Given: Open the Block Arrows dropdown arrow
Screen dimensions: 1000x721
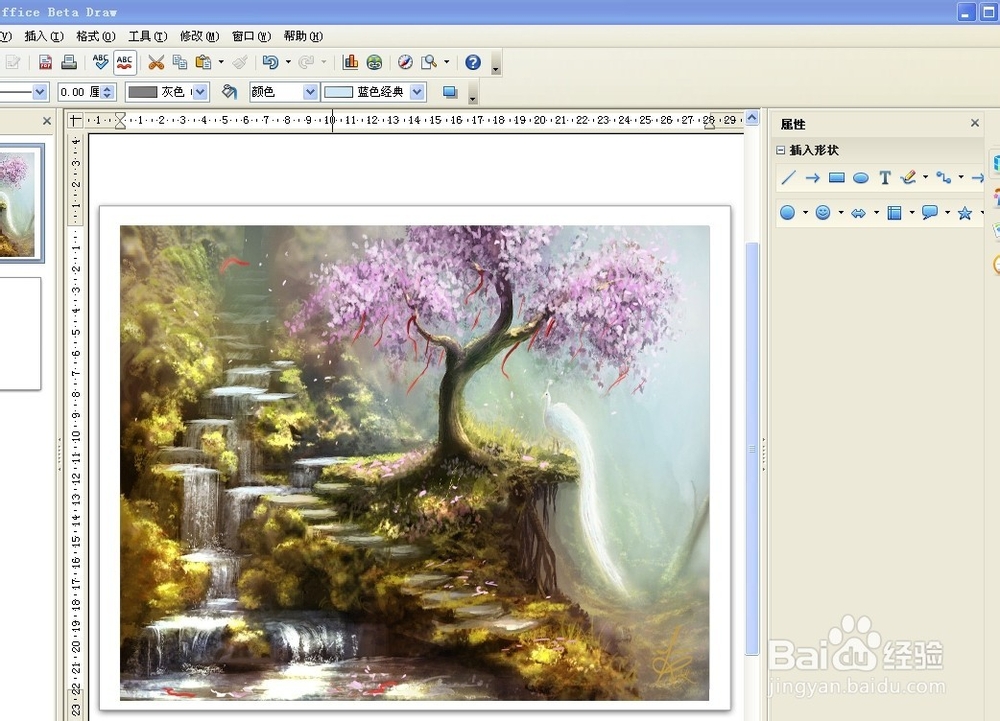Looking at the screenshot, I should (x=876, y=212).
